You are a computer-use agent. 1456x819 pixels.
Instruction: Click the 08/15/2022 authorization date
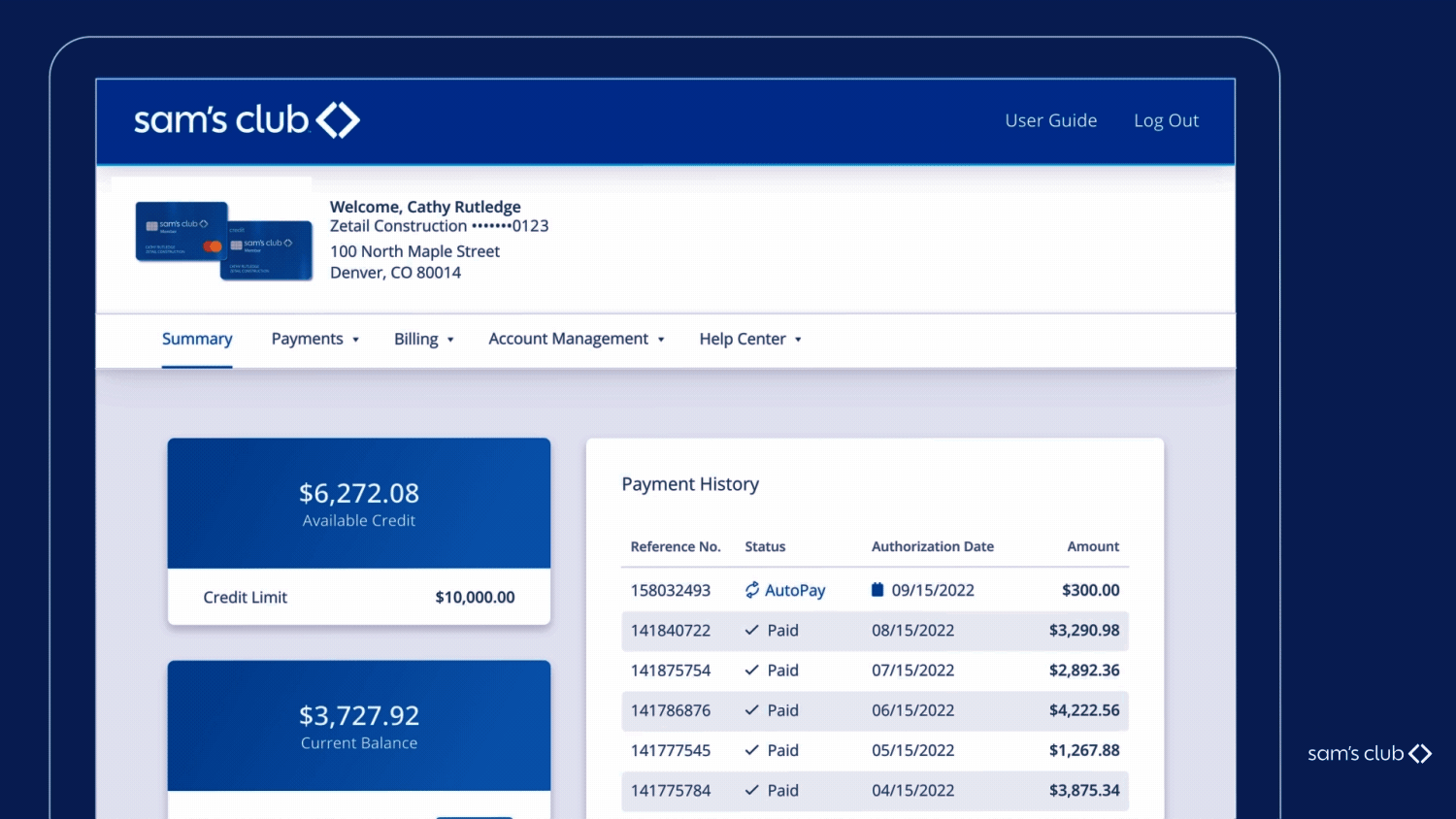click(x=912, y=631)
